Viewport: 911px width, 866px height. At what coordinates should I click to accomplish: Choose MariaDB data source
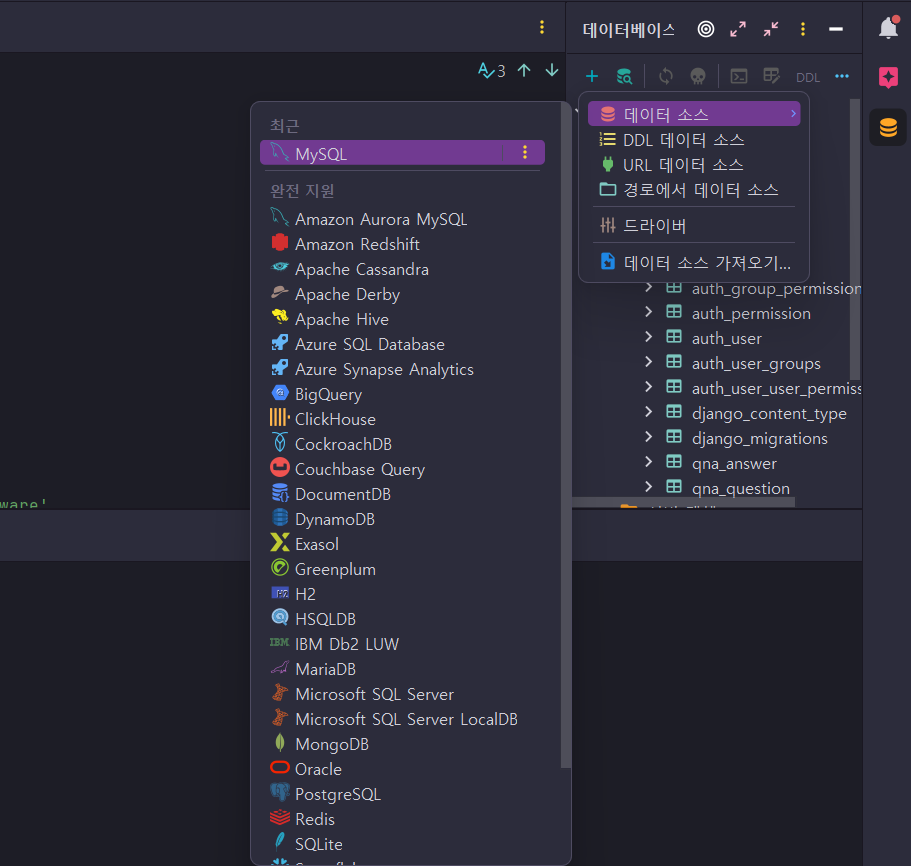click(x=403, y=669)
